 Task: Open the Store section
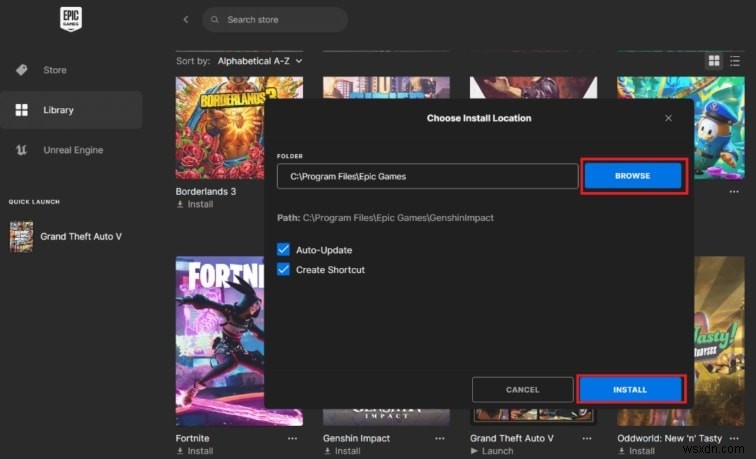[54, 70]
